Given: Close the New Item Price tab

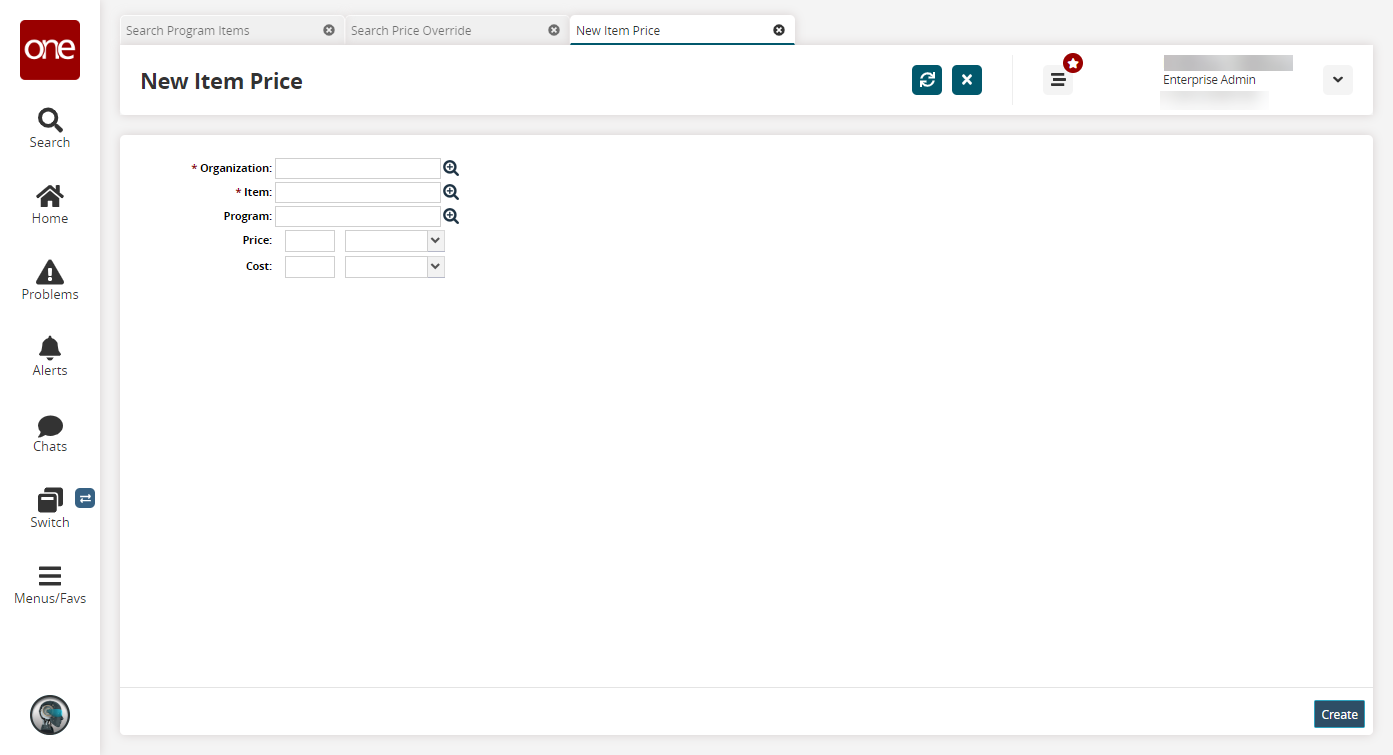Looking at the screenshot, I should 779,30.
